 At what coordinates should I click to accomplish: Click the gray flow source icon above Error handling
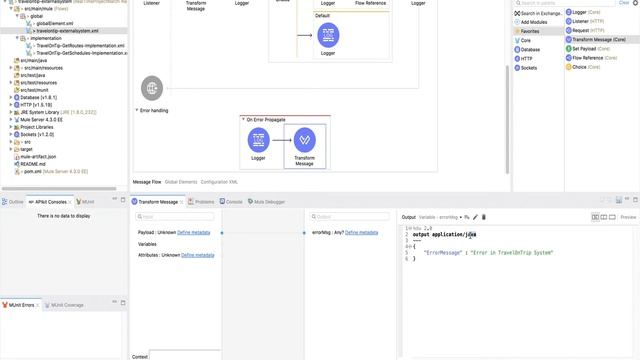tap(152, 88)
